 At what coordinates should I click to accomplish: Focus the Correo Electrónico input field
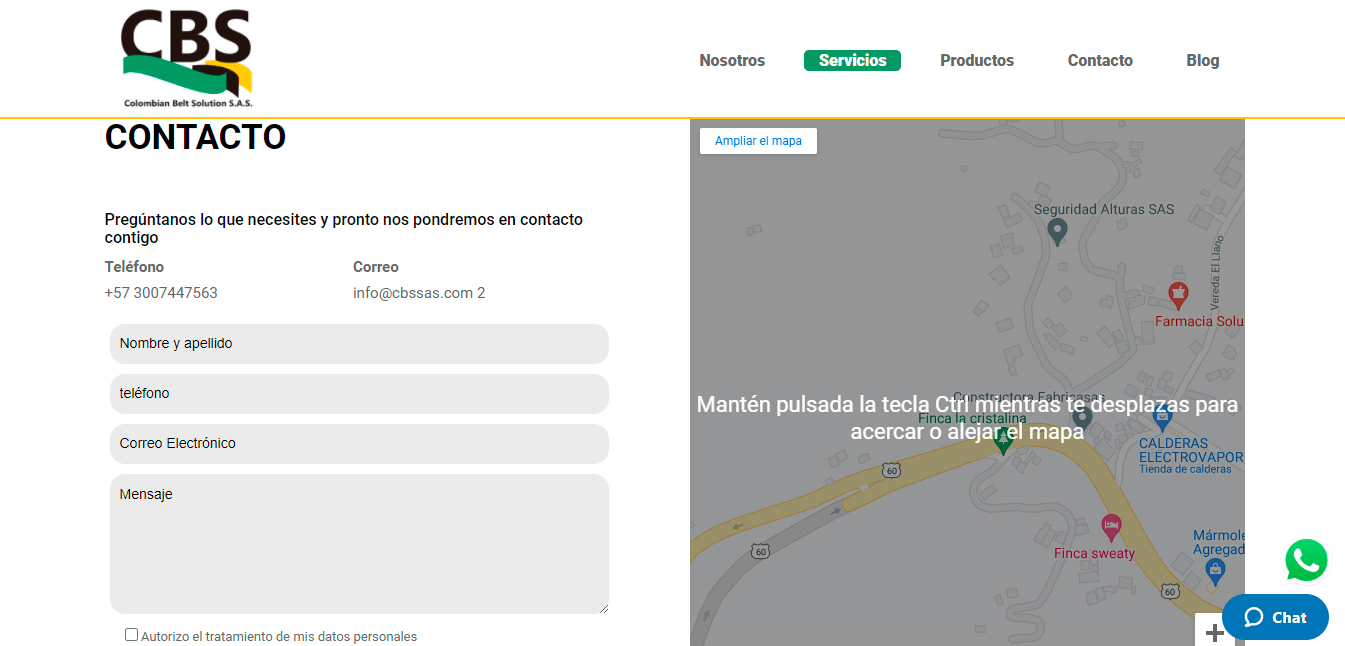359,444
